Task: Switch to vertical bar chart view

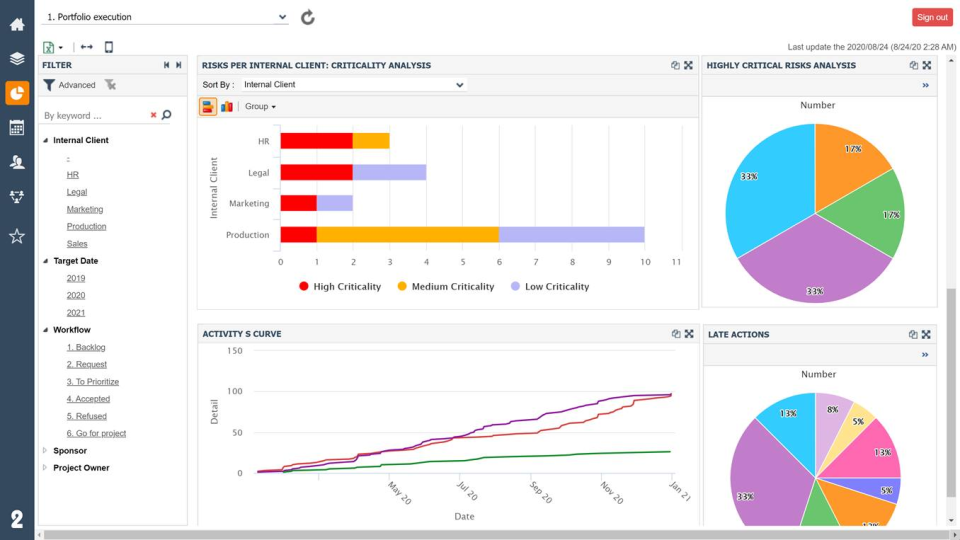Action: click(227, 107)
